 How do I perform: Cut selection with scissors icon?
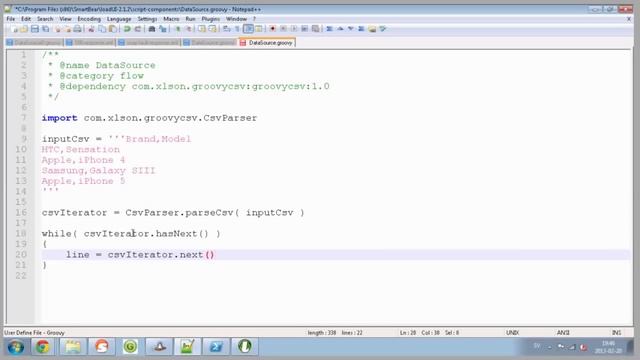coord(91,29)
